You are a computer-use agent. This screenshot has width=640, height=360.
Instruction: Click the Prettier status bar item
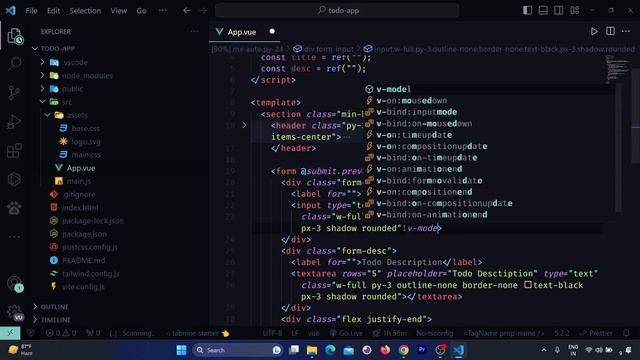click(x=596, y=333)
